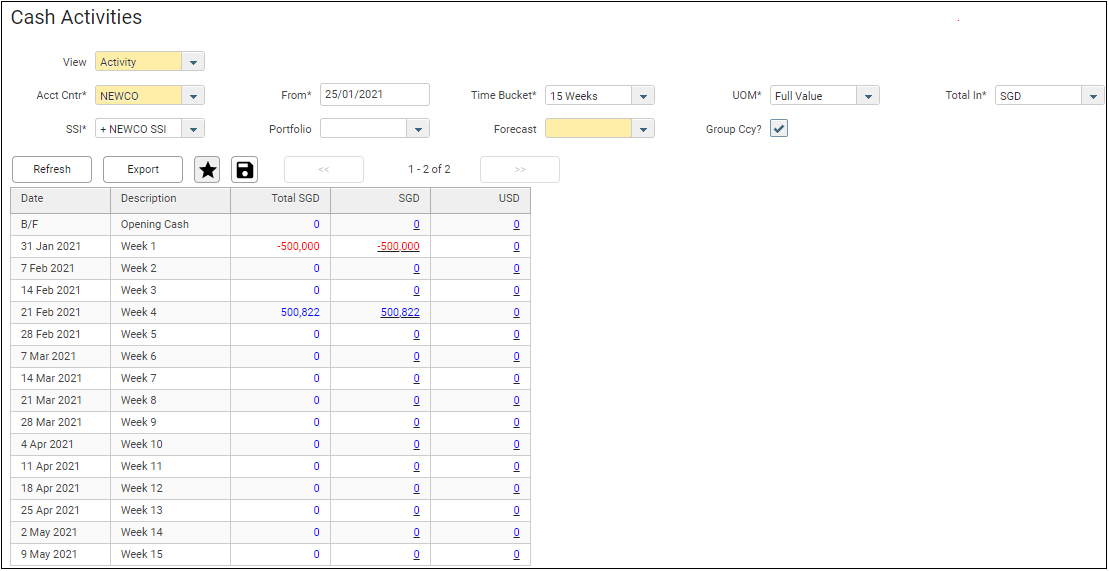Click the From date input field

tap(374, 95)
